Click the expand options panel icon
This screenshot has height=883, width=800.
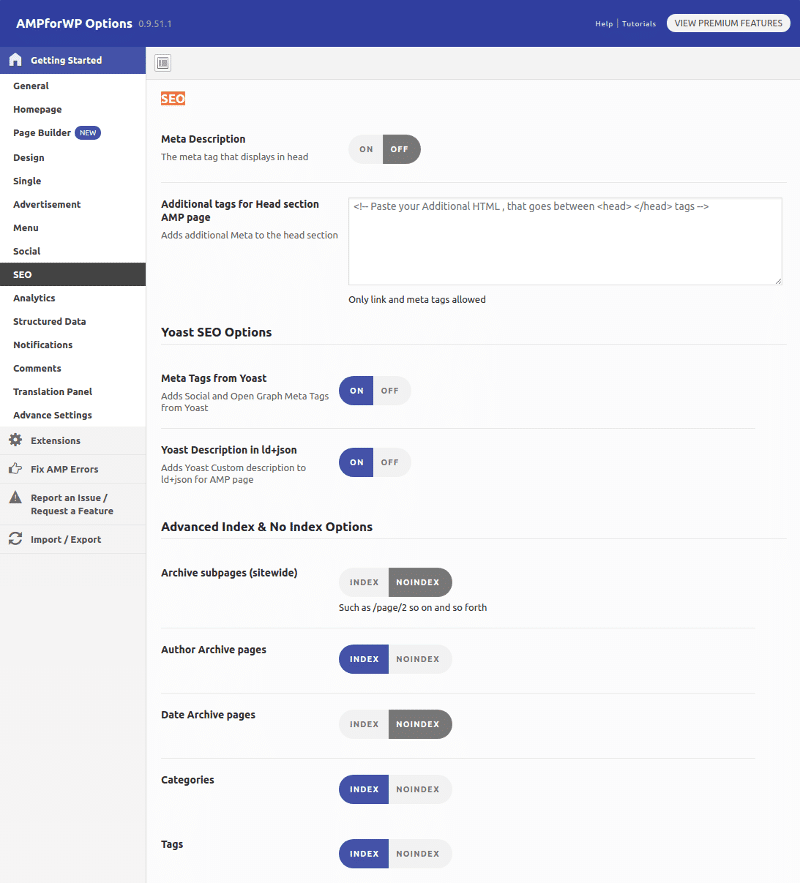163,63
